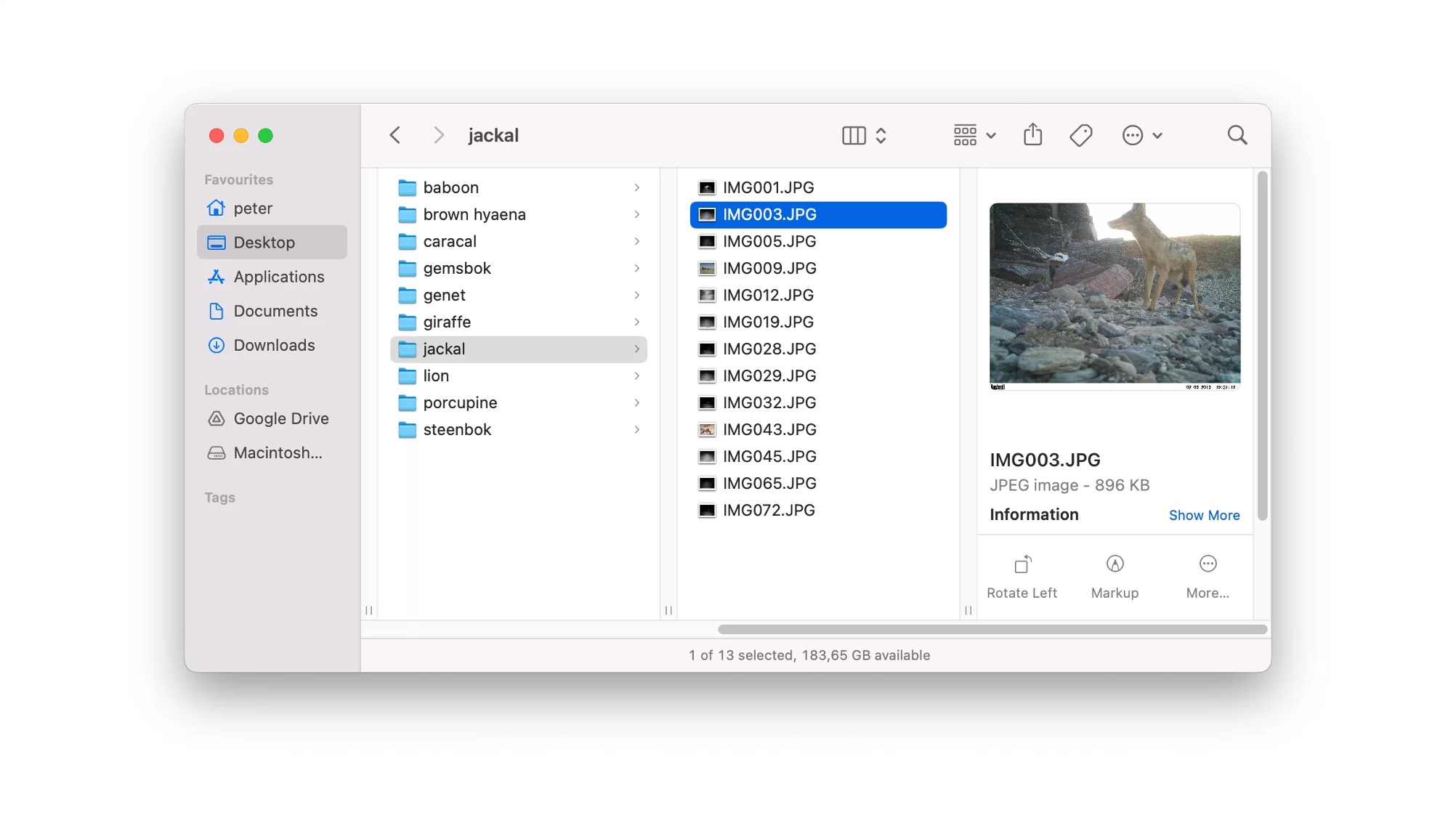Click the Rotate Left icon
1456x820 pixels.
coord(1022,564)
